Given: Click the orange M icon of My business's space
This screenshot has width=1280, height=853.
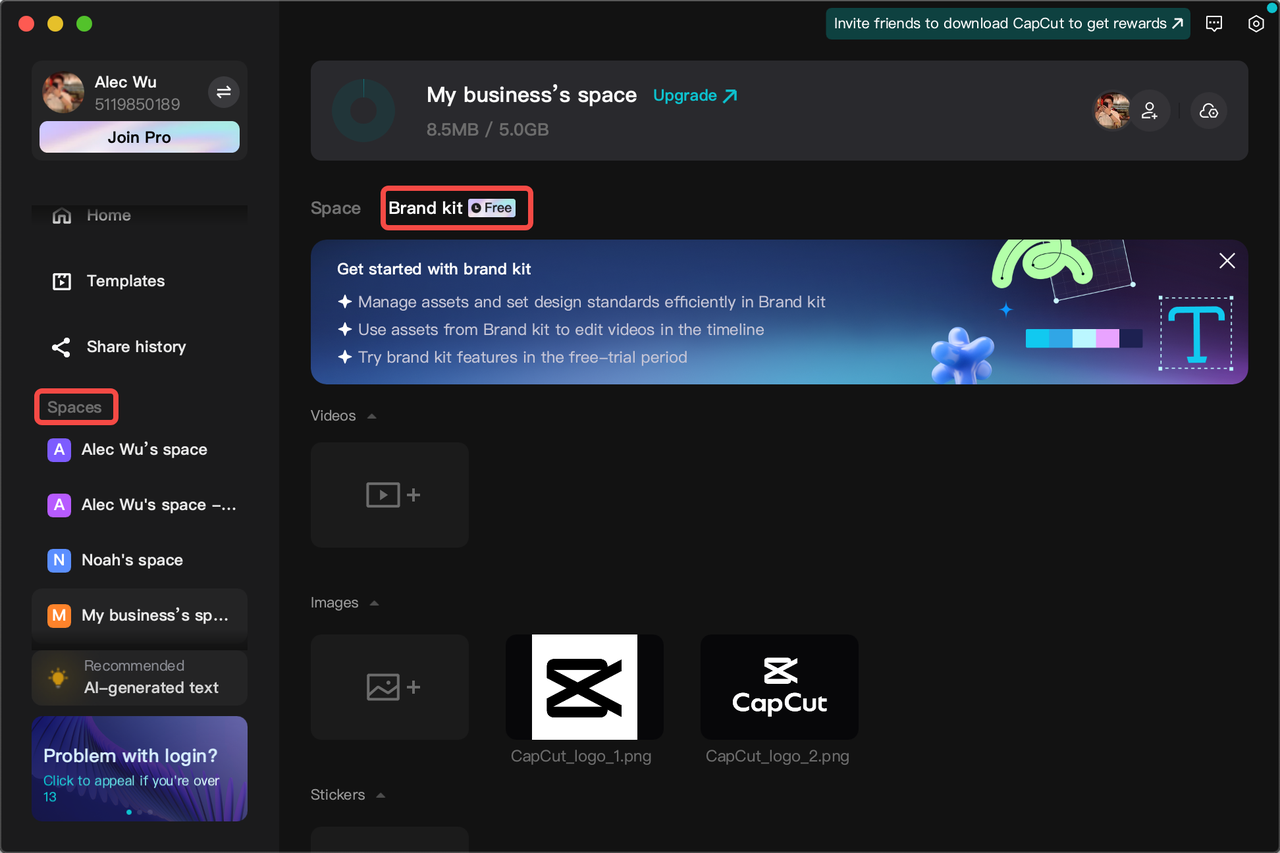Looking at the screenshot, I should (59, 615).
